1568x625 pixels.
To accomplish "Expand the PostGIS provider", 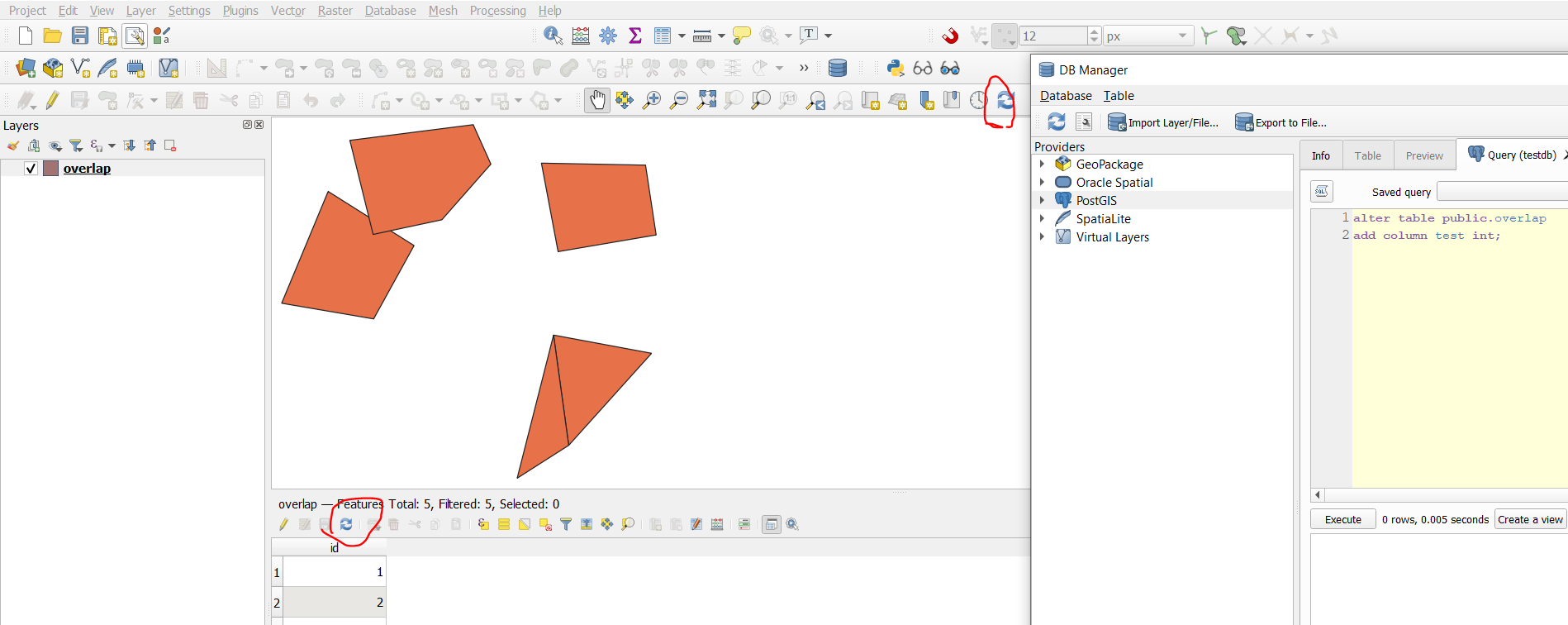I will (x=1042, y=200).
